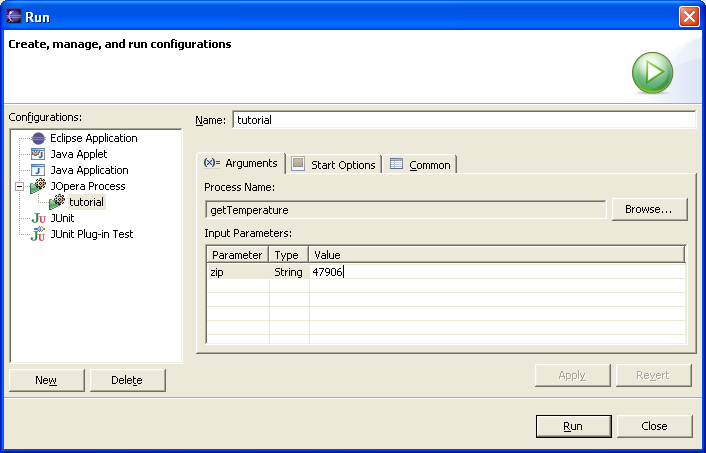The height and width of the screenshot is (453, 706).
Task: Click the Apply button
Action: tap(572, 375)
